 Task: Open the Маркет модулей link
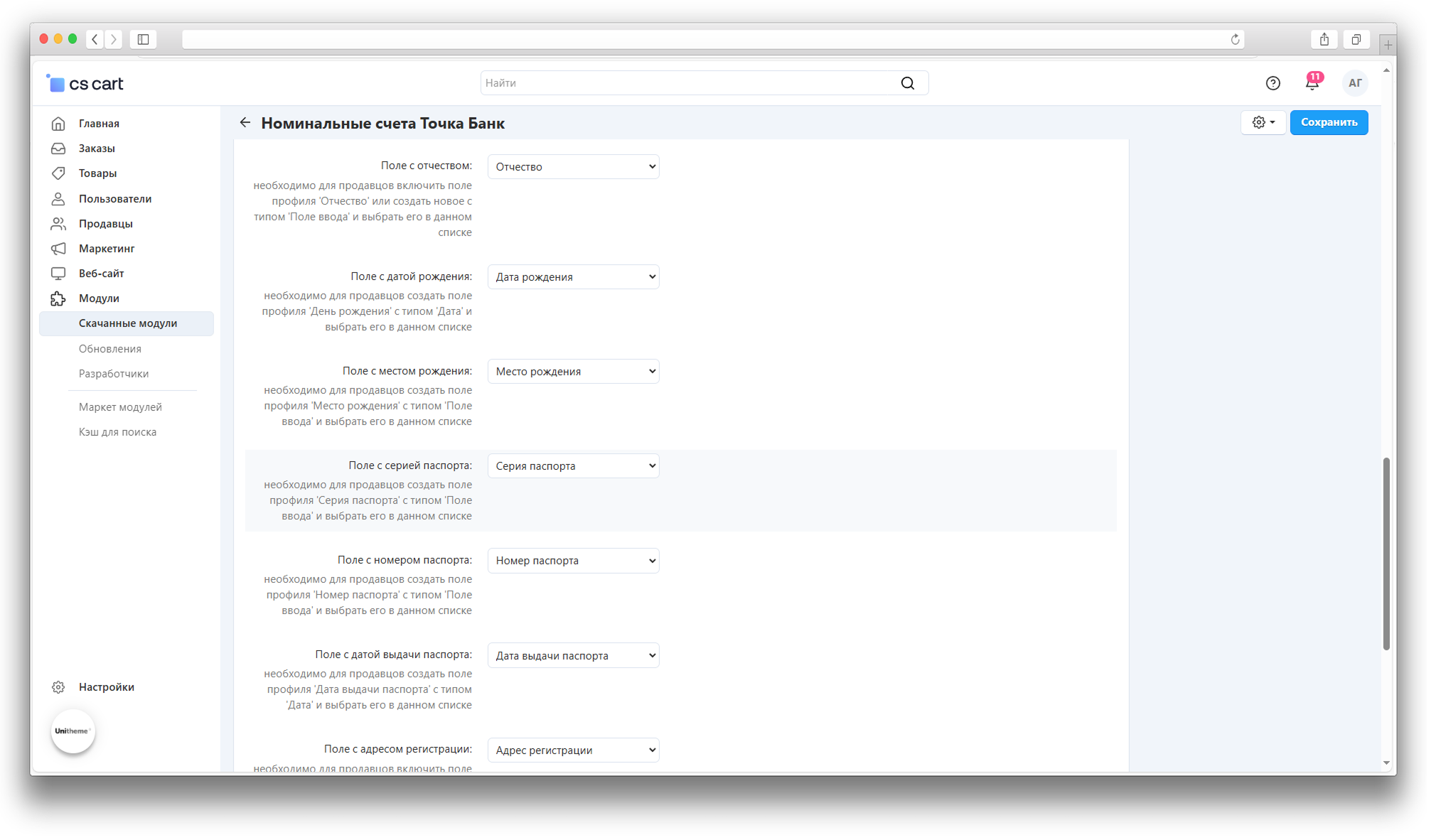click(120, 407)
